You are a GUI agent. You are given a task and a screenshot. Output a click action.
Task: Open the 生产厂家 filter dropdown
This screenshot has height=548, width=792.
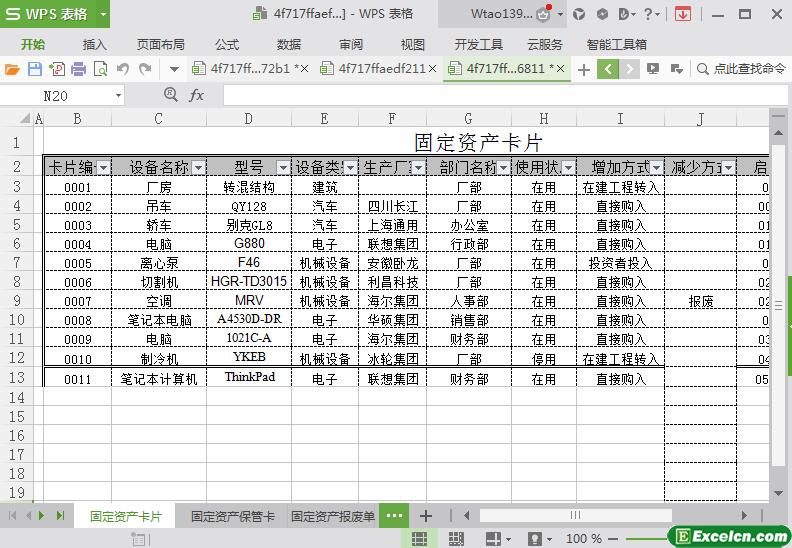point(418,168)
